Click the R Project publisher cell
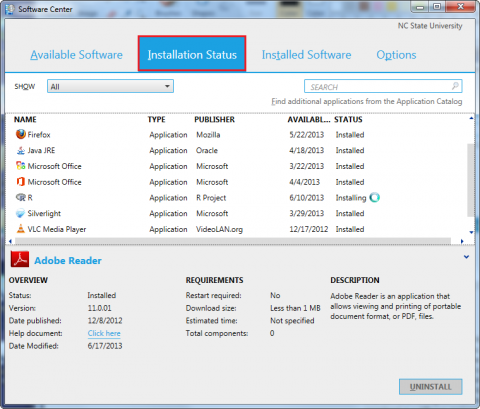Screen dimensions: 480x409 click(211, 198)
